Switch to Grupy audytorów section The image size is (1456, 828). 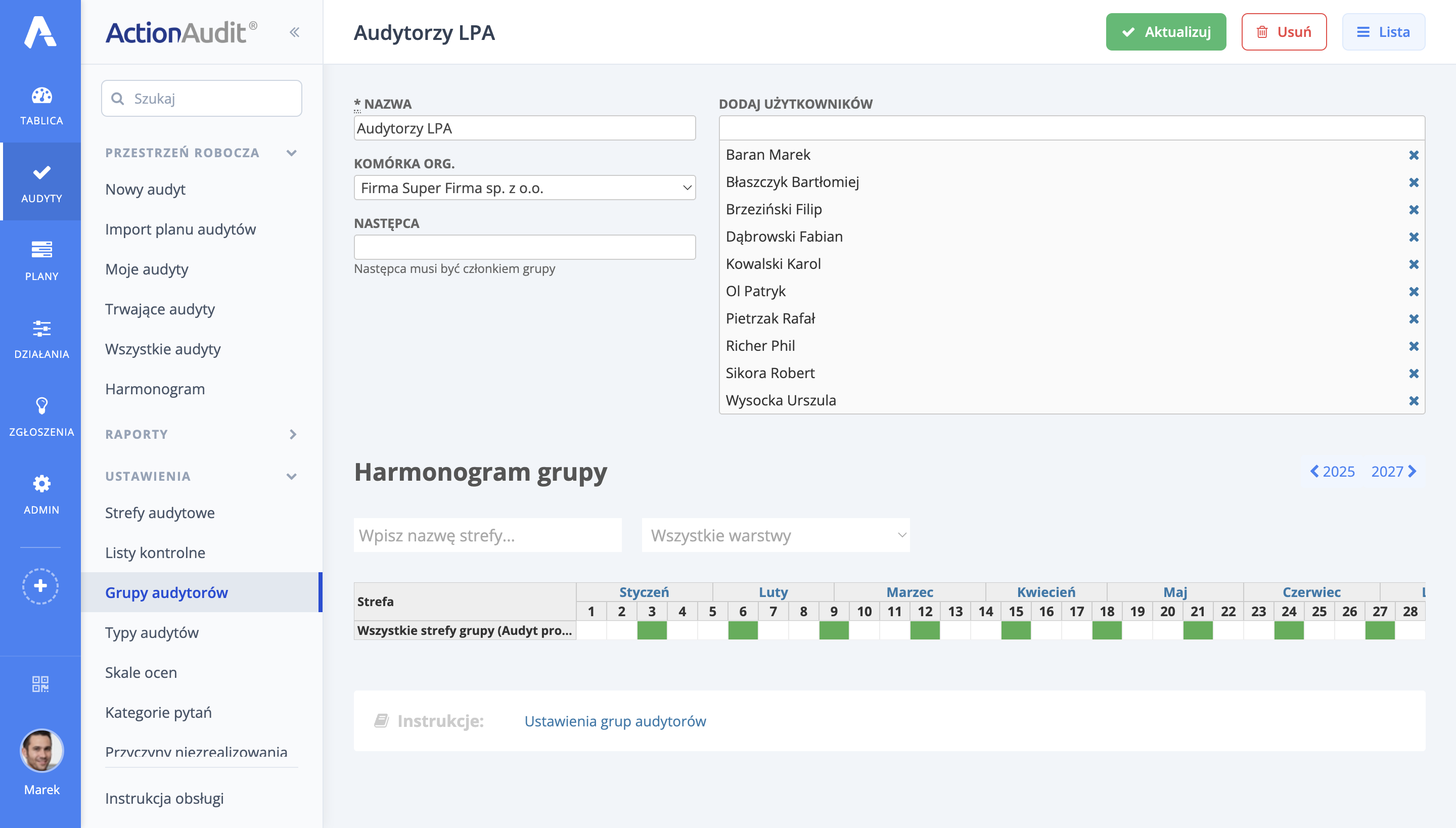click(166, 592)
